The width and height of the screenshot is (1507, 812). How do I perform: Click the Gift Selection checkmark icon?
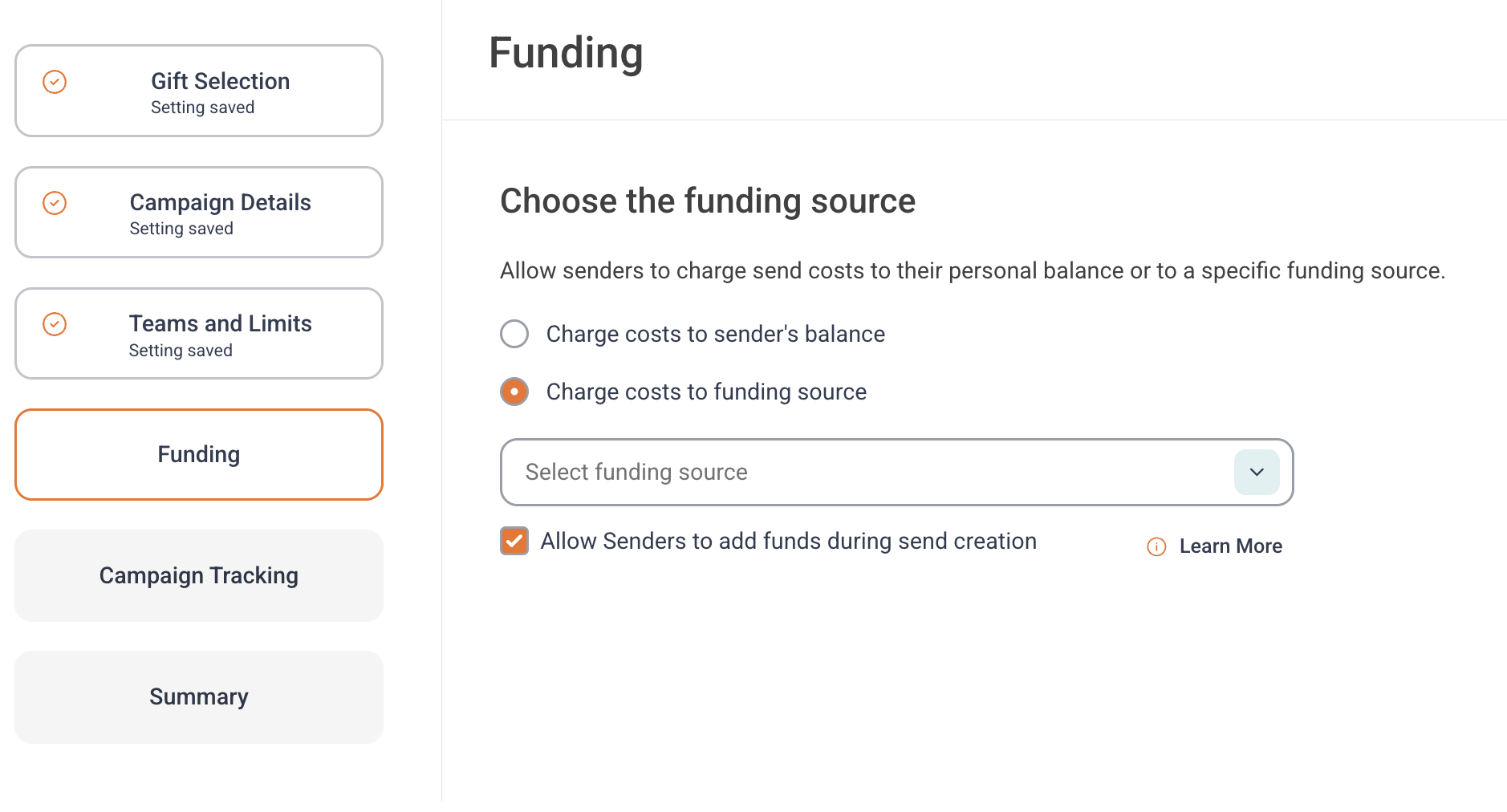[x=55, y=82]
